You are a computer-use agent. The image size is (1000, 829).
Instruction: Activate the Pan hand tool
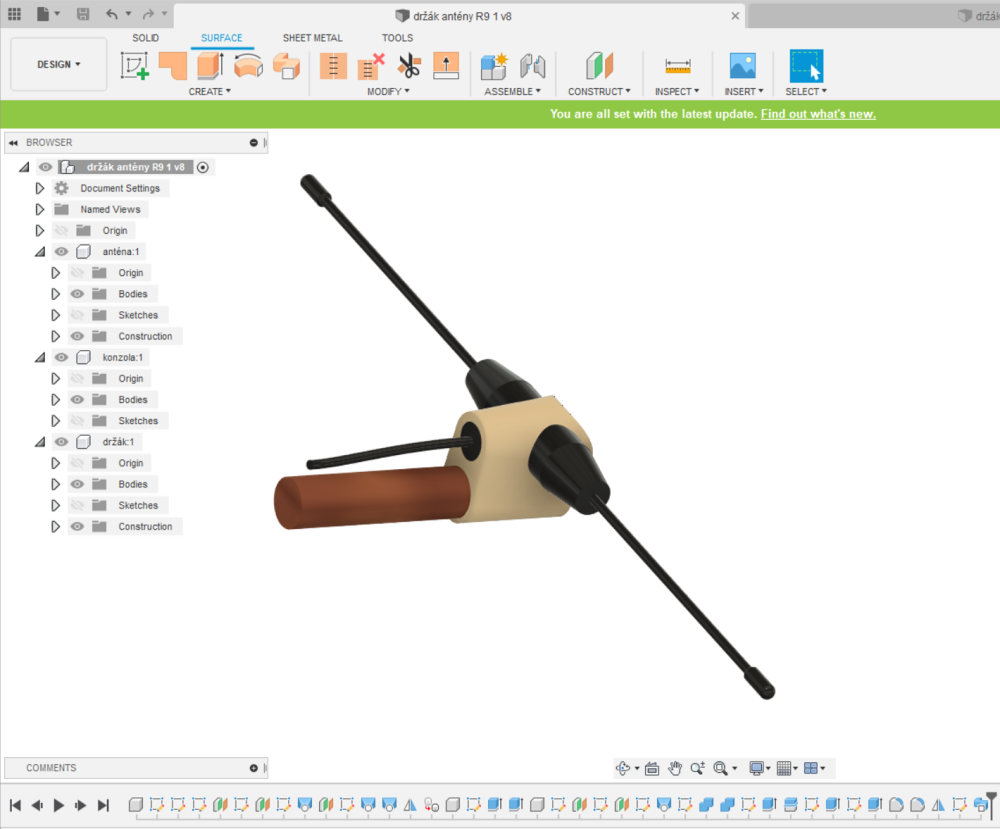click(675, 768)
